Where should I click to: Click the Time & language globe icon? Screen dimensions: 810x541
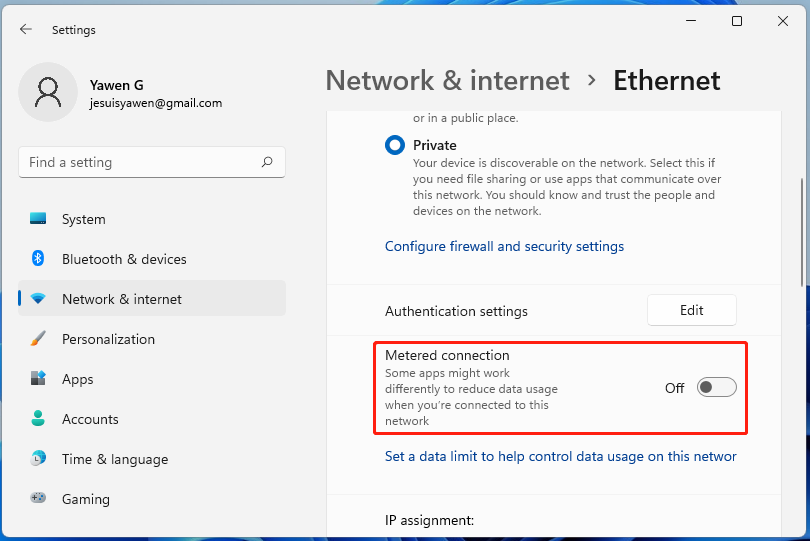38,459
